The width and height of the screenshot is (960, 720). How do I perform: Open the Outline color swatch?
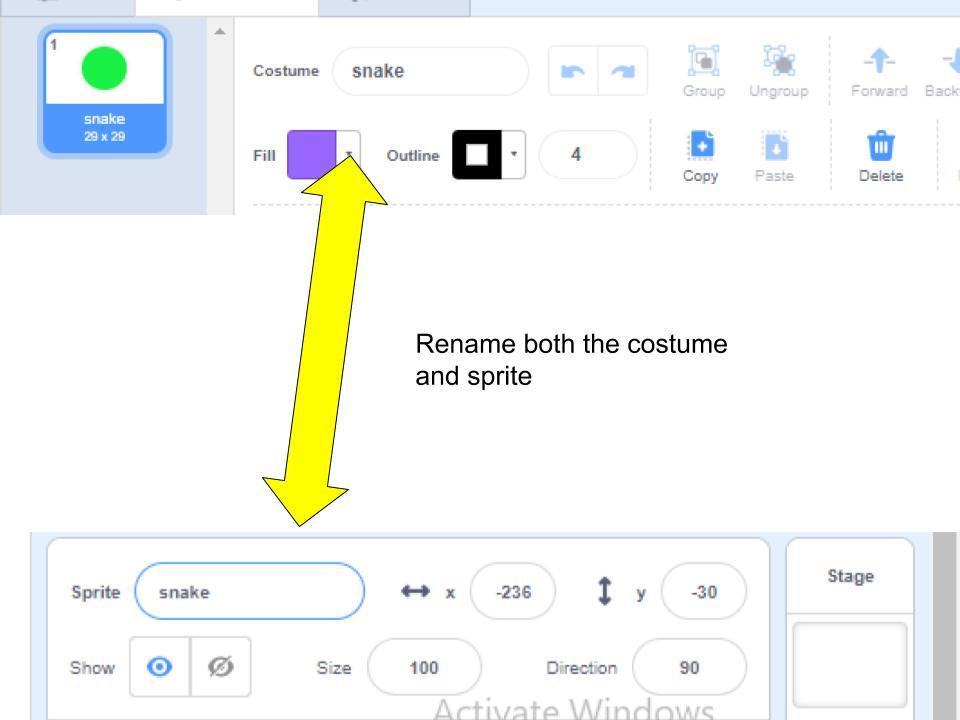[x=477, y=154]
